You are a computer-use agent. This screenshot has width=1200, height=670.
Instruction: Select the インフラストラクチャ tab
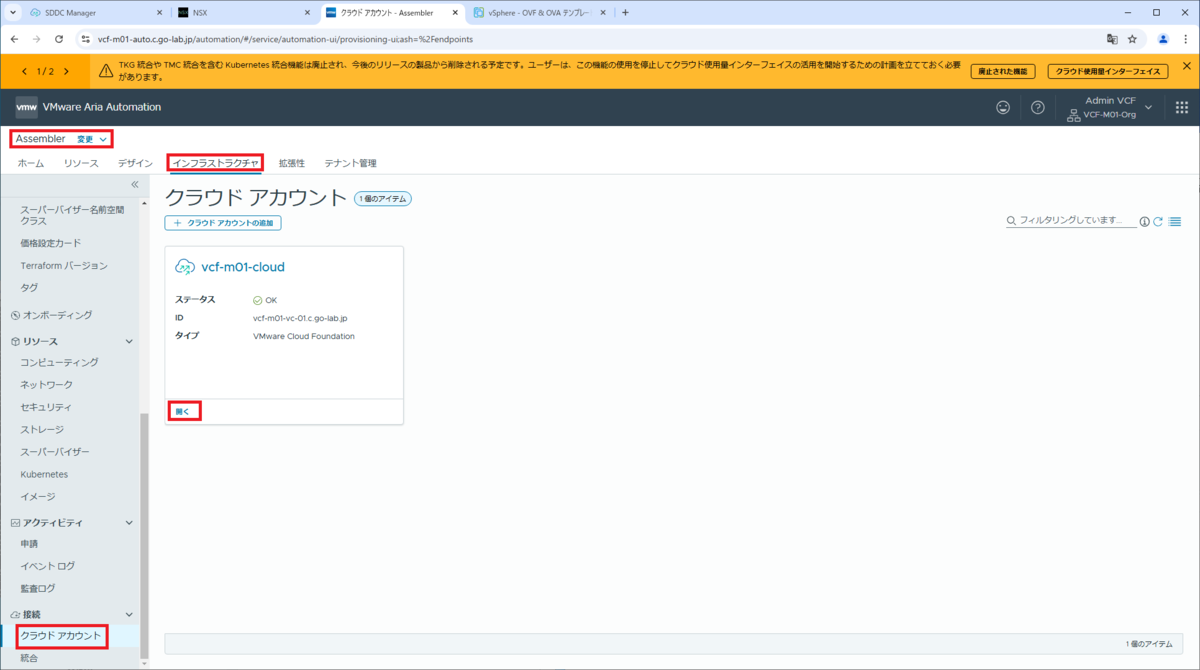215,163
